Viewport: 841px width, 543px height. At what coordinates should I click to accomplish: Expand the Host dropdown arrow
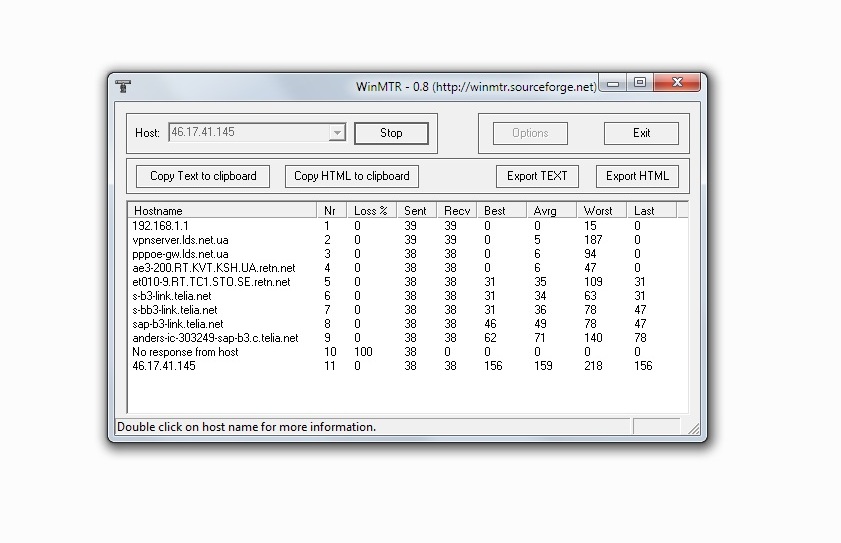pos(337,132)
